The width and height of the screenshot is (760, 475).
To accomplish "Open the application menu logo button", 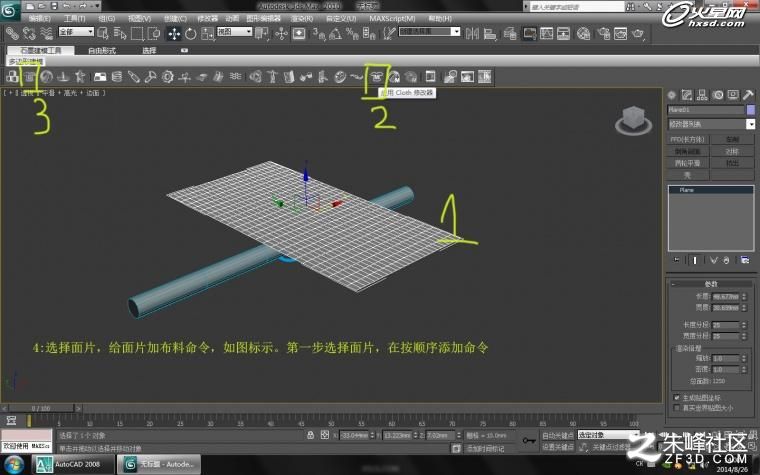I will [9, 11].
